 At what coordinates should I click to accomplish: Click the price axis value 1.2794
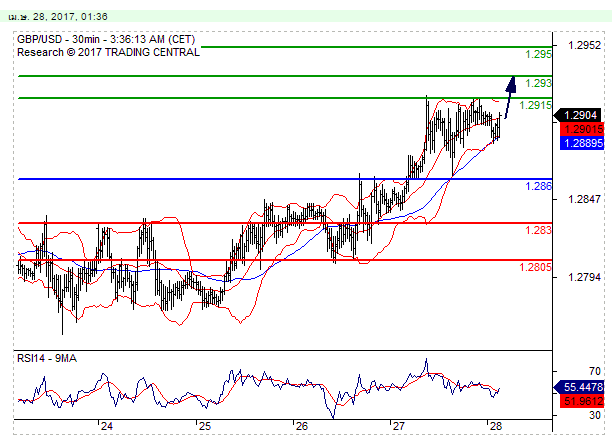pyautogui.click(x=584, y=278)
